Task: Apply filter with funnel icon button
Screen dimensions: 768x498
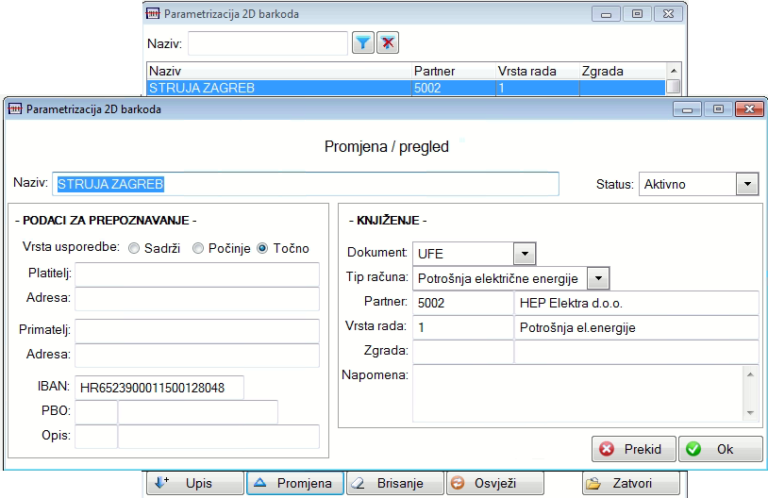Action: click(363, 43)
